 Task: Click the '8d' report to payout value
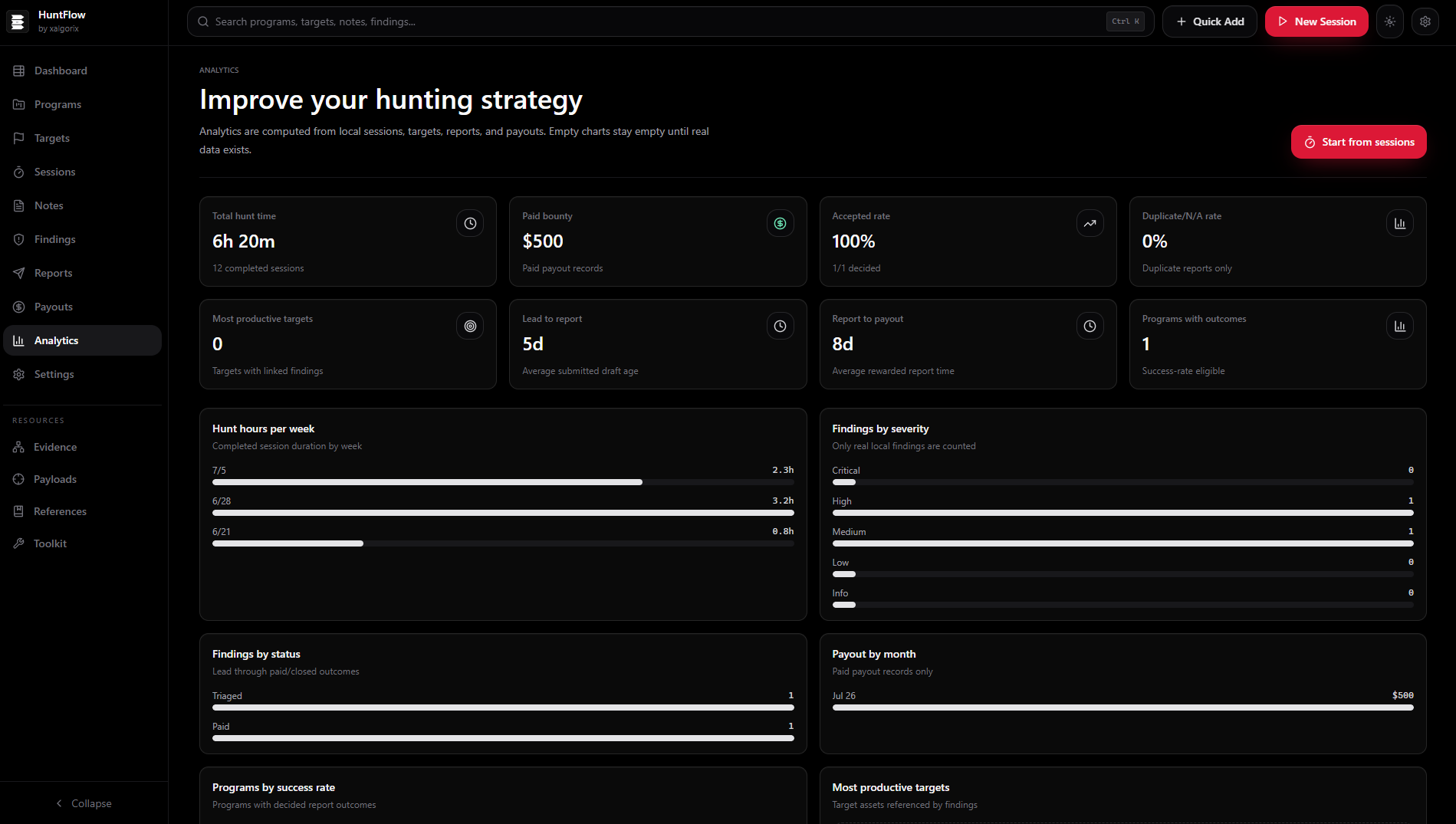pos(843,344)
